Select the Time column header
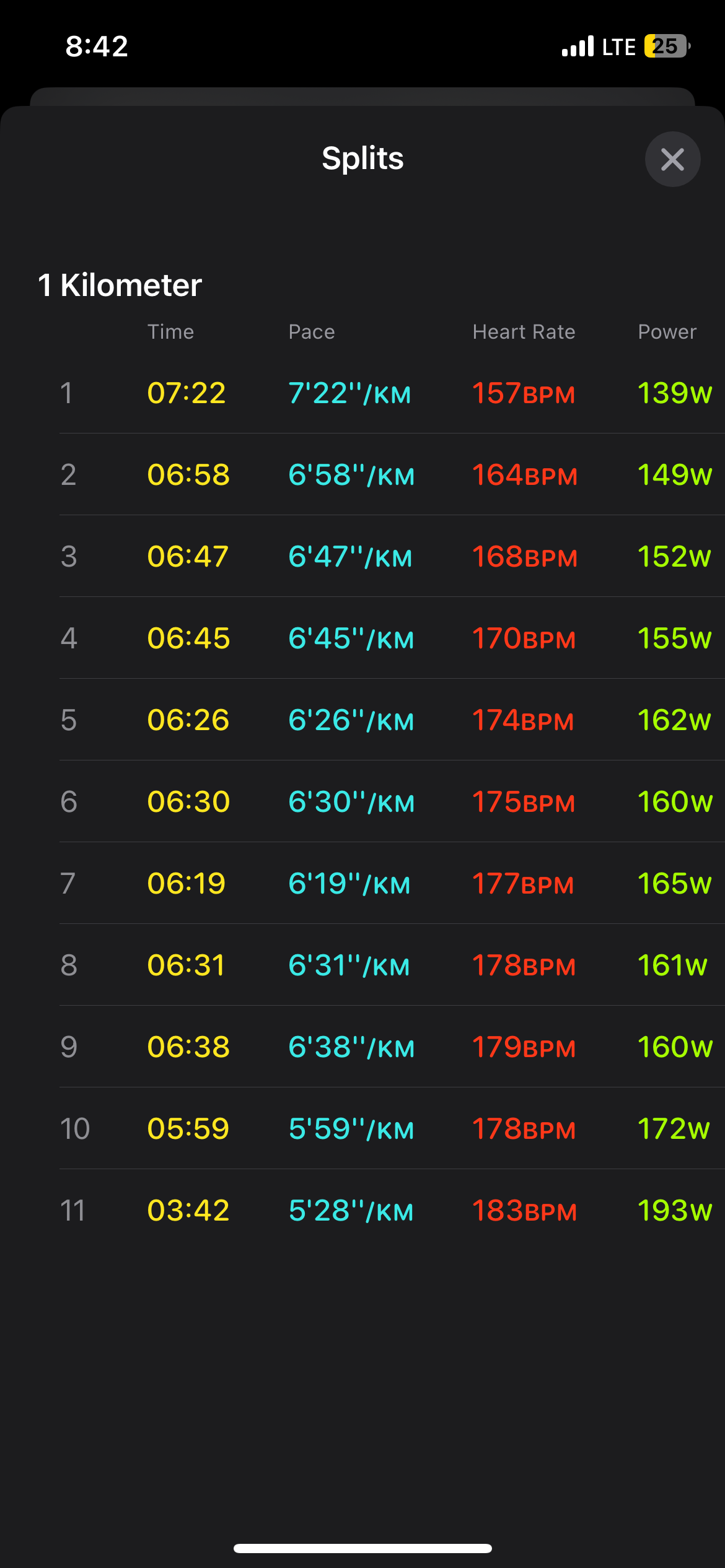725x1568 pixels. point(170,332)
